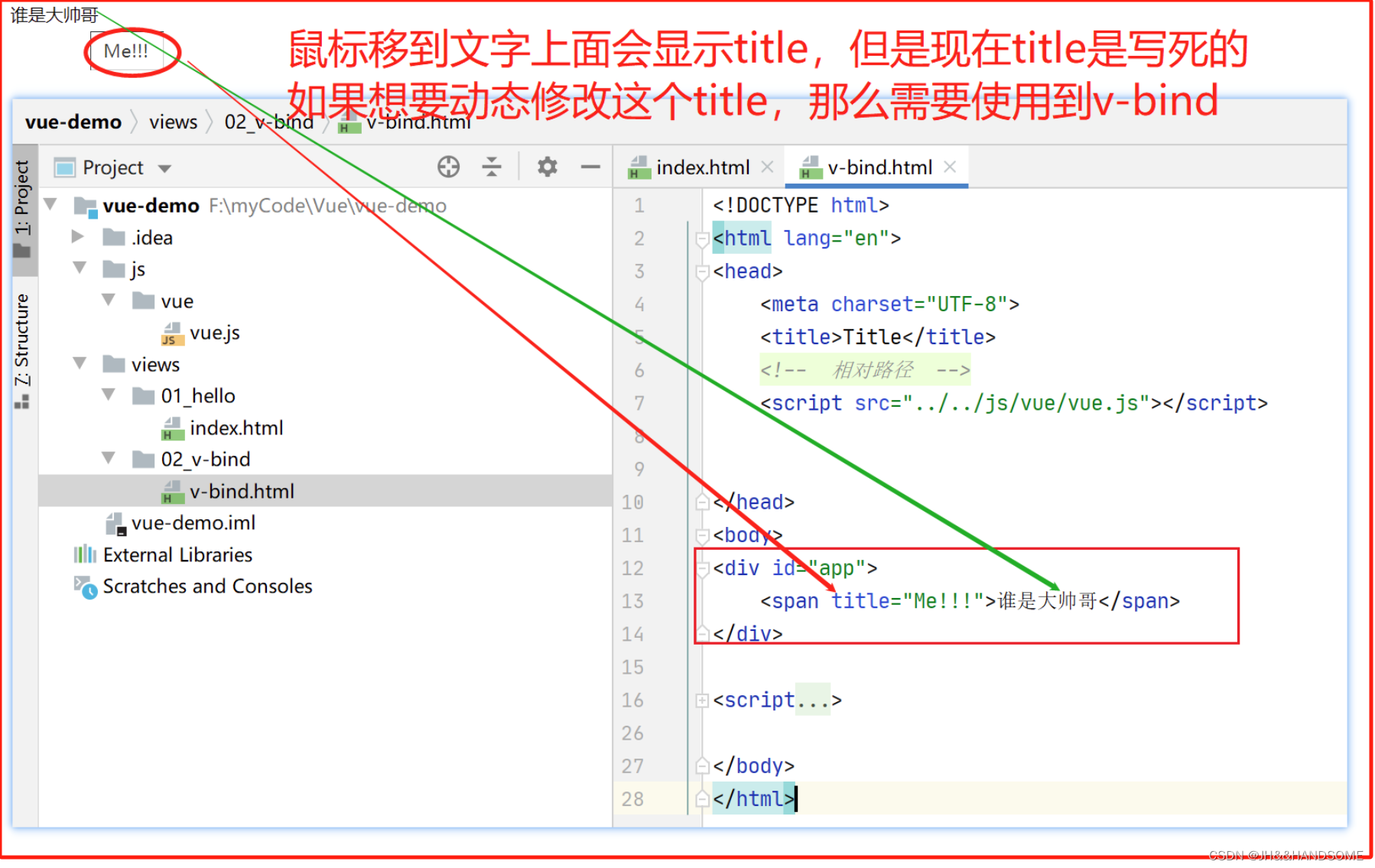Close the index.html editor tab
The width and height of the screenshot is (1375, 868).
[x=768, y=167]
